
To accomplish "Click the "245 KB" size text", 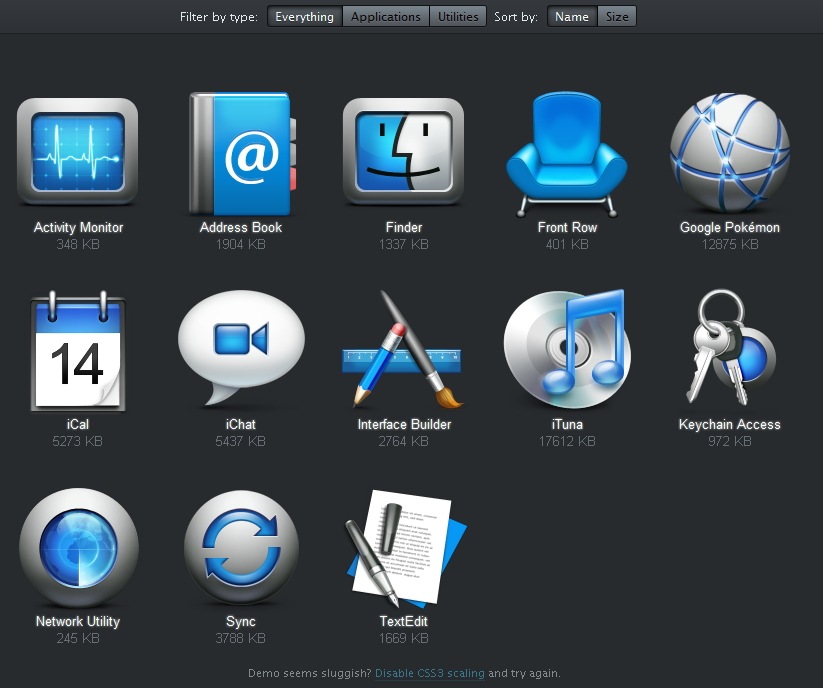I will [x=78, y=639].
